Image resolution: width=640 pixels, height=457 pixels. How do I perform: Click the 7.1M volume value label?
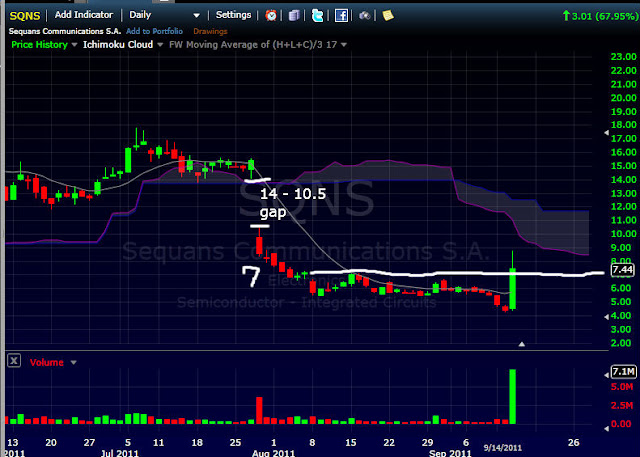(623, 372)
